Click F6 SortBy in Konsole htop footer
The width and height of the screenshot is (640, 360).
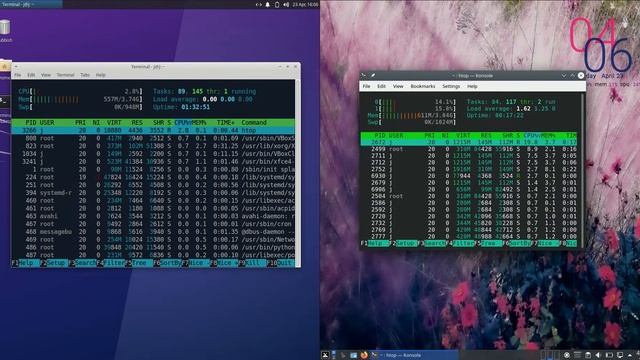point(518,243)
